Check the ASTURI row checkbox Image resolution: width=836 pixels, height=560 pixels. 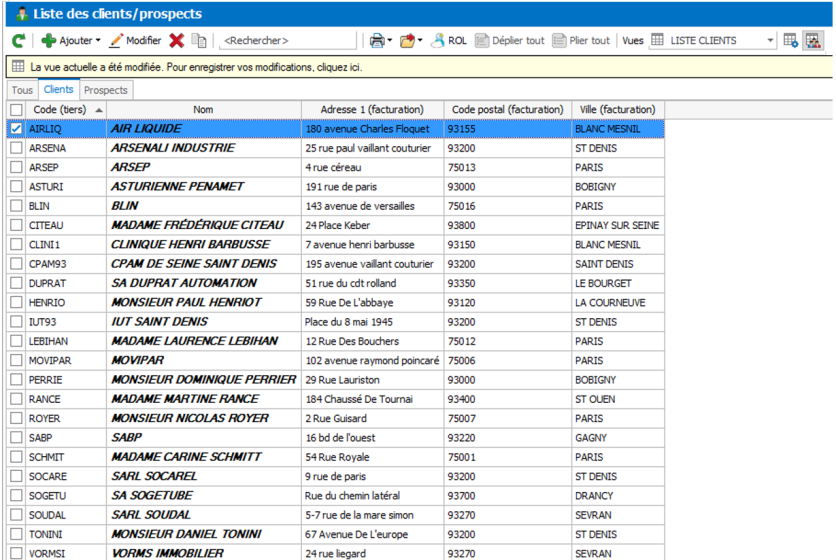click(x=17, y=186)
